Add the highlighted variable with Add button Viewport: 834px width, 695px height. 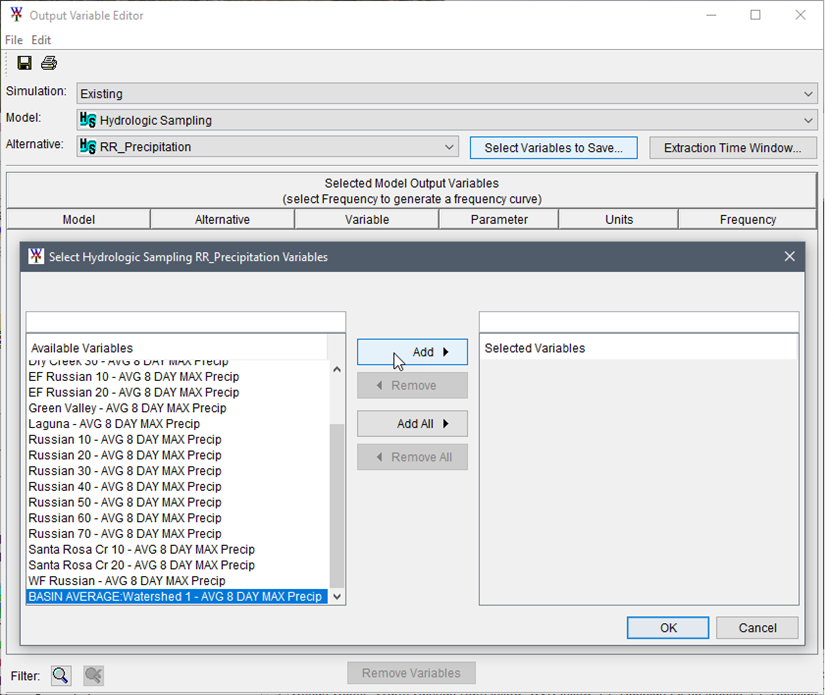[412, 351]
